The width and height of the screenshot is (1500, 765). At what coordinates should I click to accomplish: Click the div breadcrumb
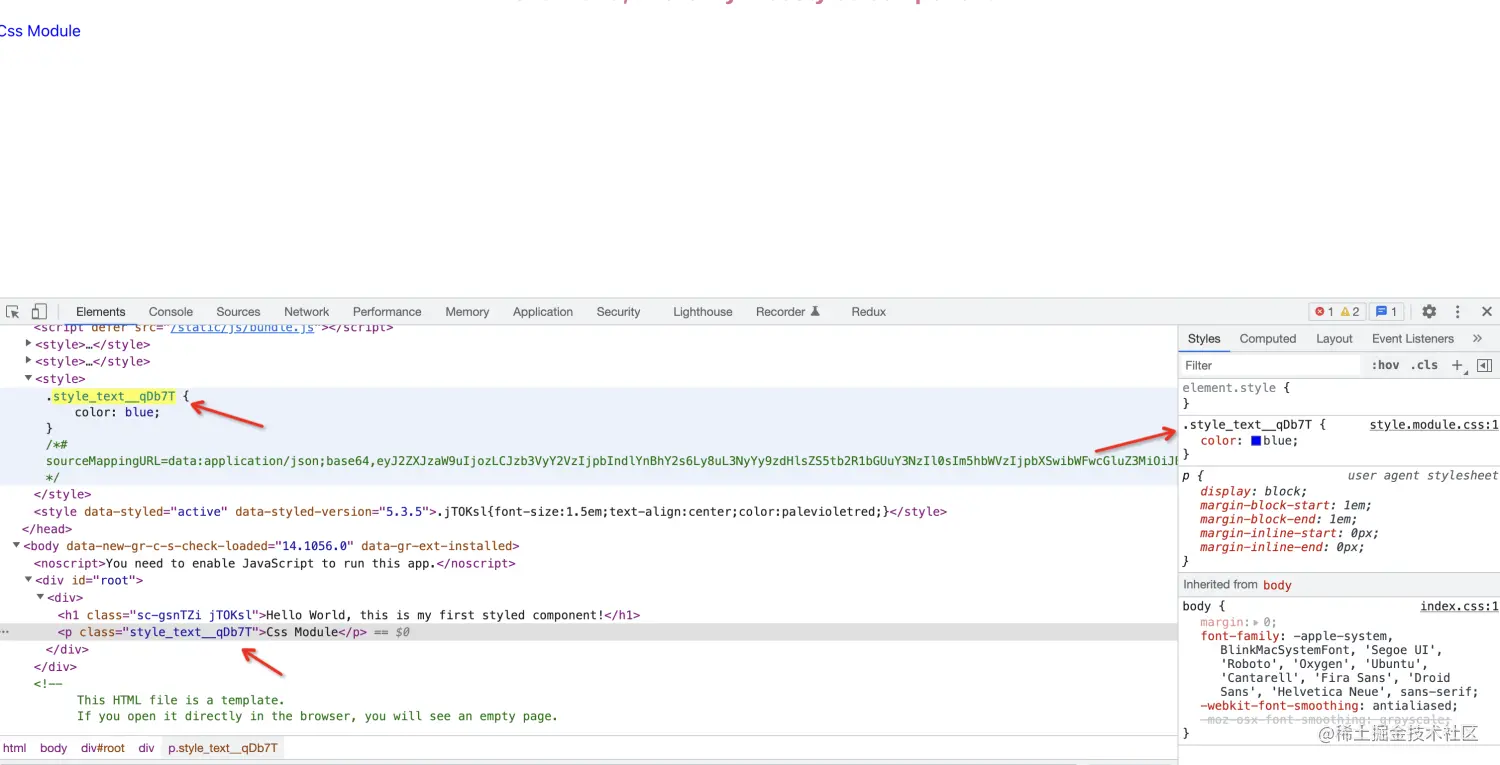pyautogui.click(x=147, y=748)
